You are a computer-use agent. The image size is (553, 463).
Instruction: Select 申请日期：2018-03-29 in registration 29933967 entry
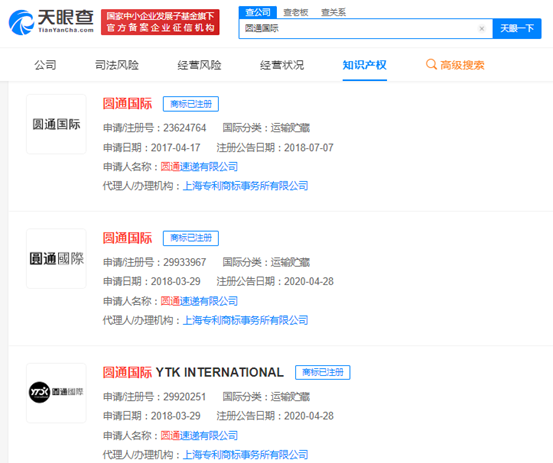152,281
